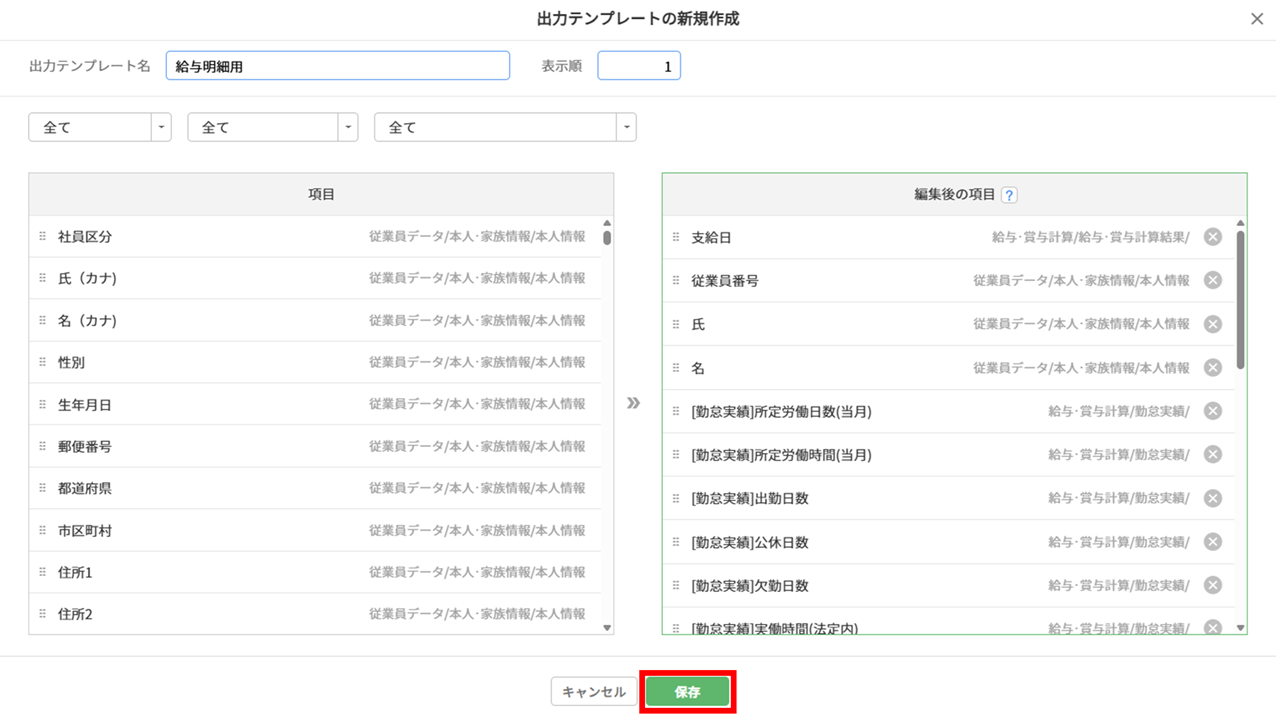Screen dimensions: 1276x720
Task: Focus the 表示順 number field
Action: [x=638, y=66]
